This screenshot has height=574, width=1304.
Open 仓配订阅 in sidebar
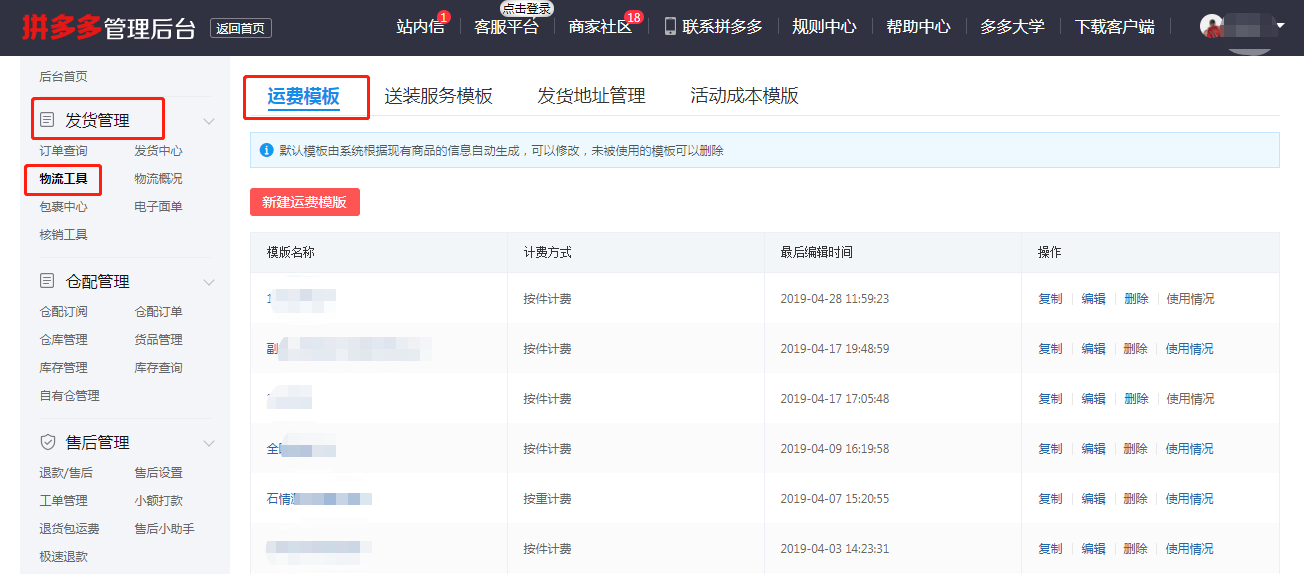(x=63, y=312)
